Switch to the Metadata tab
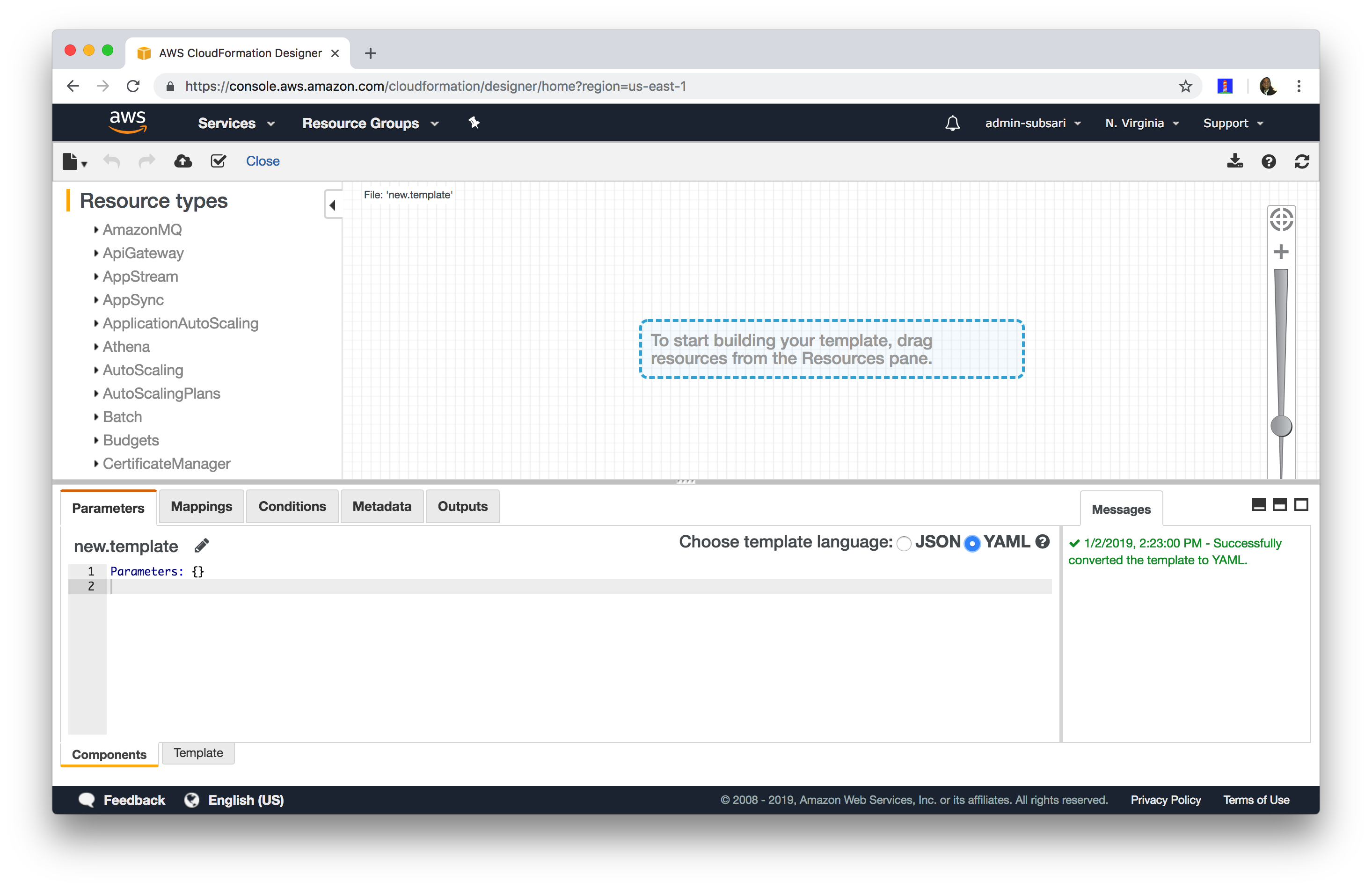This screenshot has height=889, width=1372. (x=382, y=506)
